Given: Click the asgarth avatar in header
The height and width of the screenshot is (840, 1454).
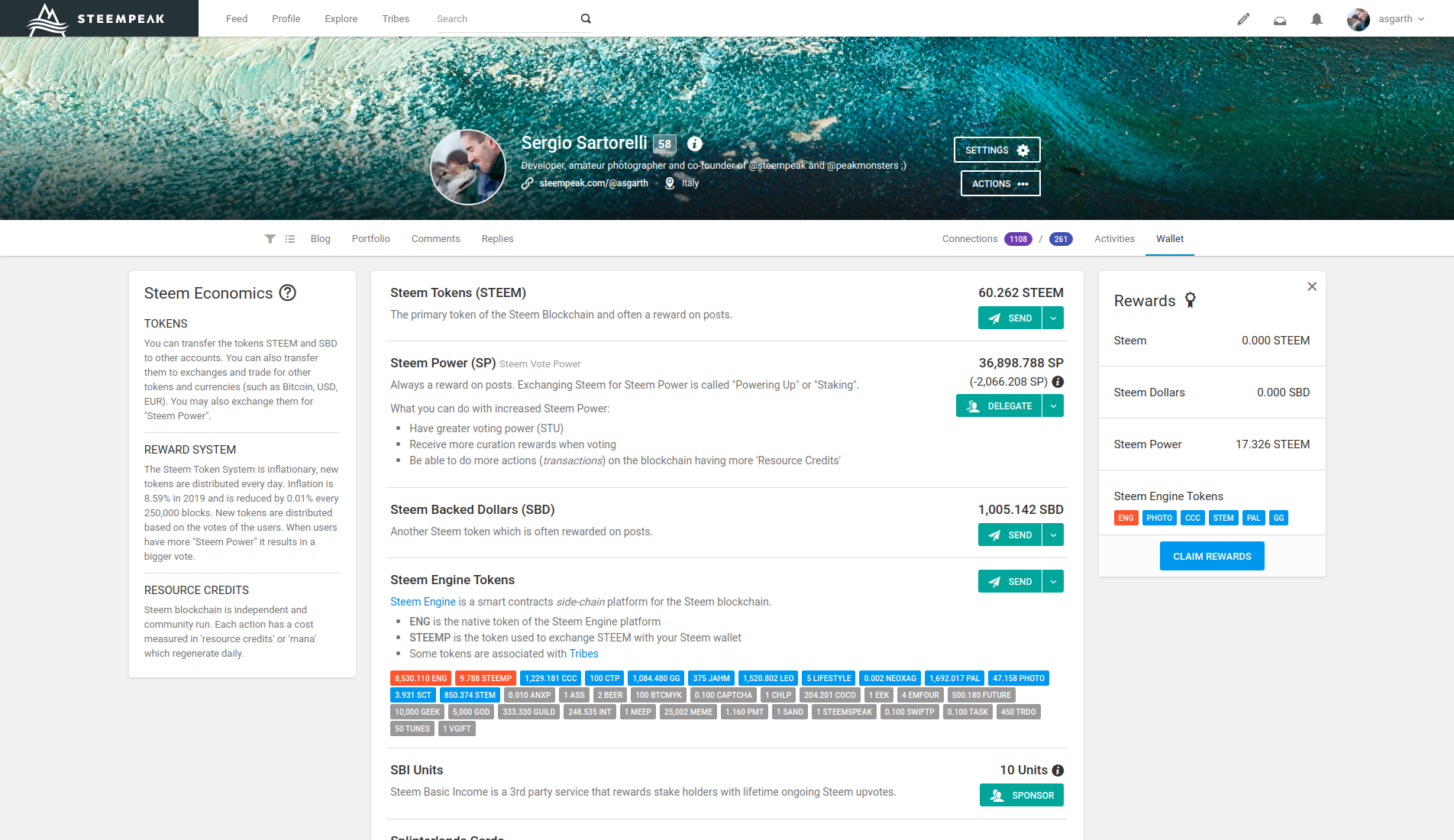Looking at the screenshot, I should point(1359,19).
